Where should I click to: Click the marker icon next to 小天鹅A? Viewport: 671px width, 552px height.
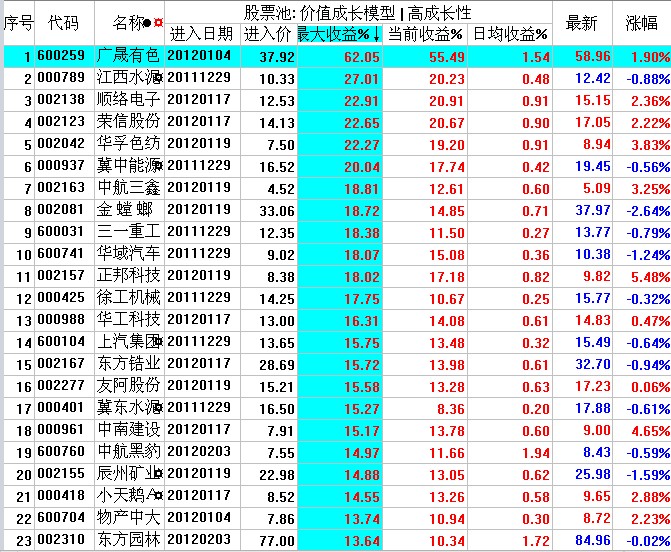coord(159,496)
